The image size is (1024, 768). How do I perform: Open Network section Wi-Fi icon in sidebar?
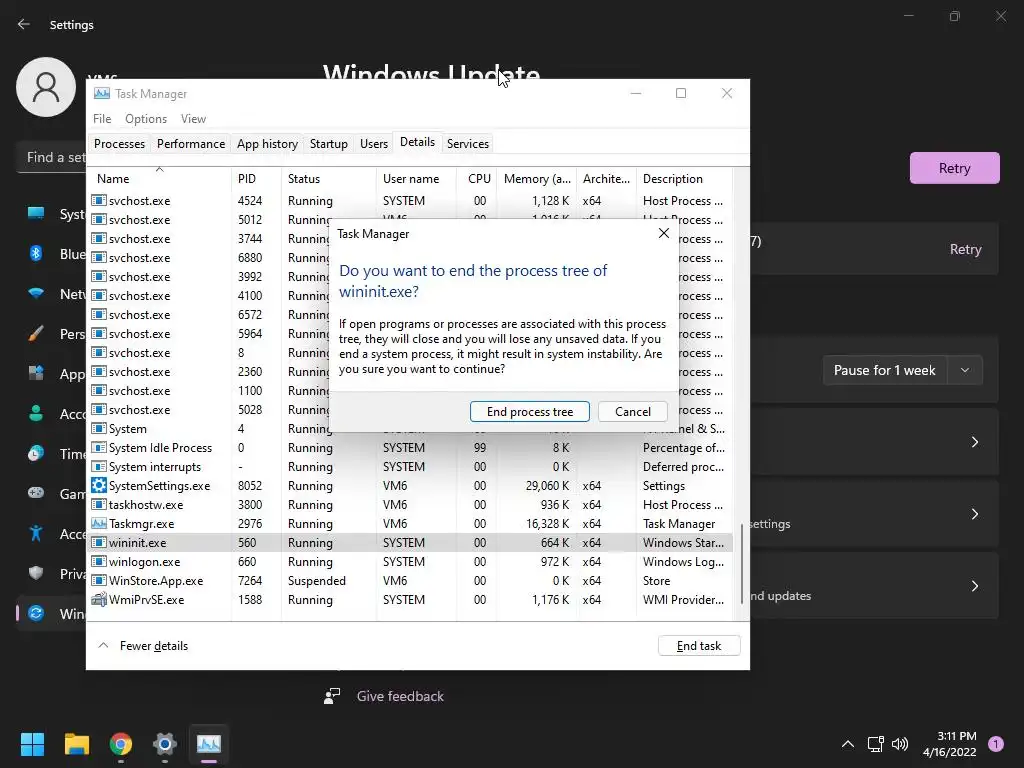click(x=36, y=293)
